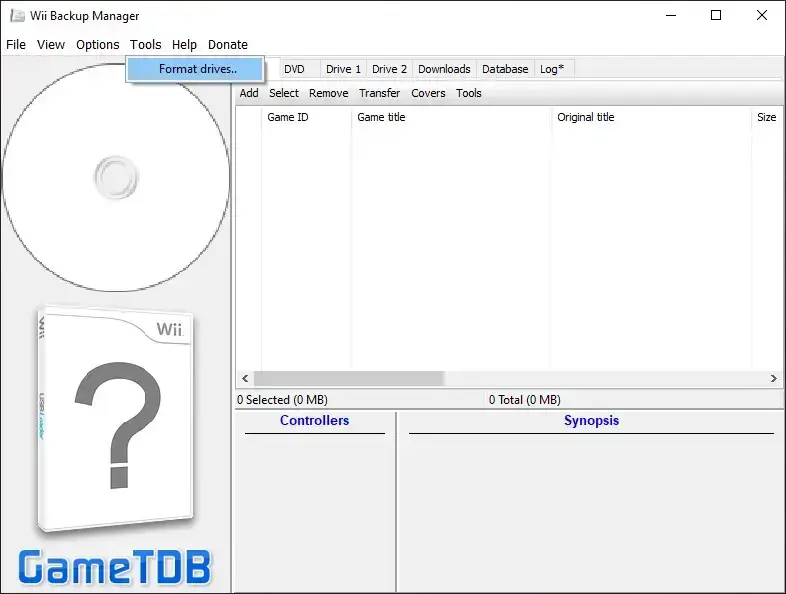The height and width of the screenshot is (594, 786).
Task: Sort by Original title column header
Action: click(x=652, y=117)
